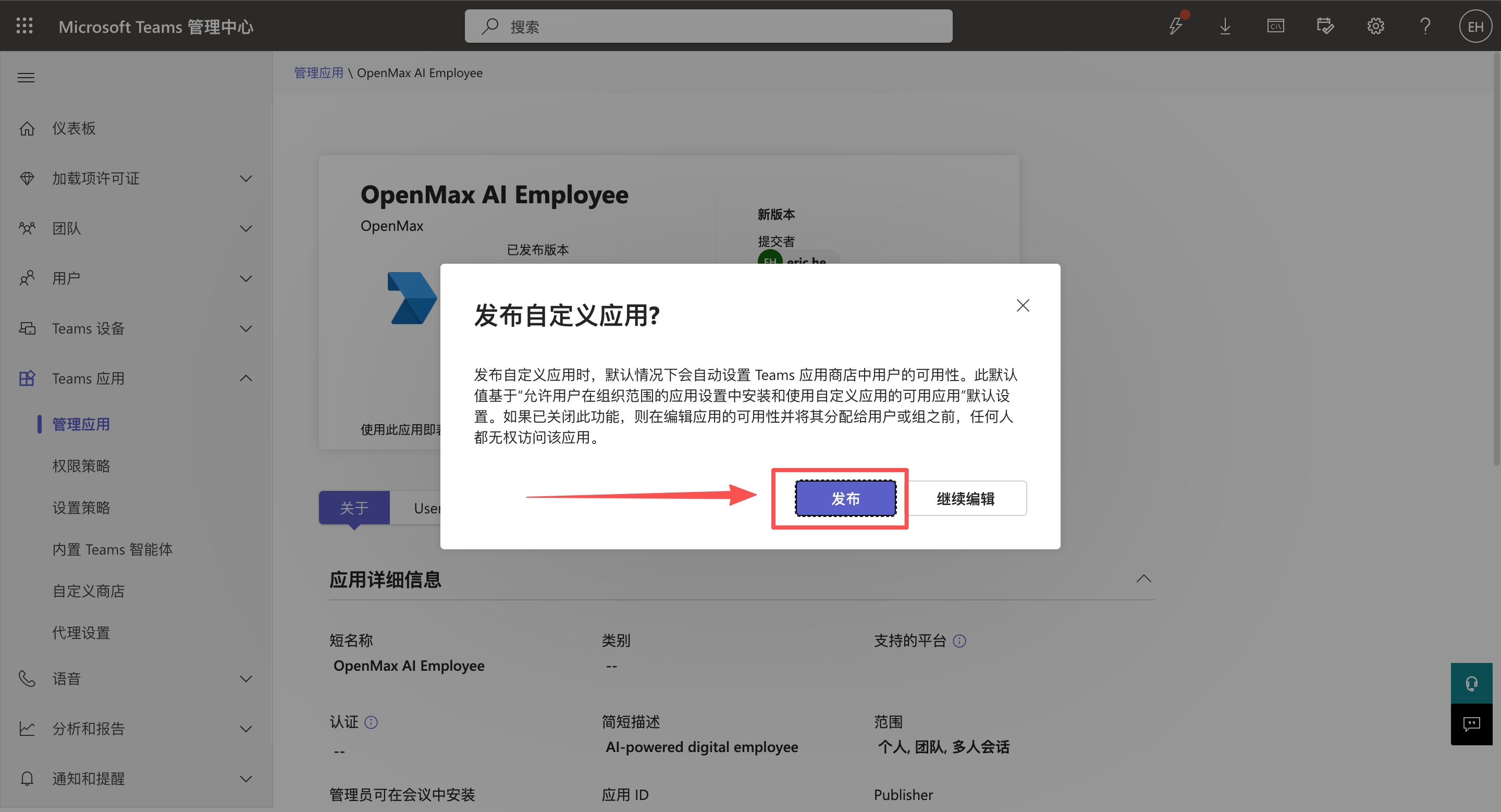Collapse the Teams 应用 menu chevron
This screenshot has width=1501, height=812.
(x=246, y=378)
